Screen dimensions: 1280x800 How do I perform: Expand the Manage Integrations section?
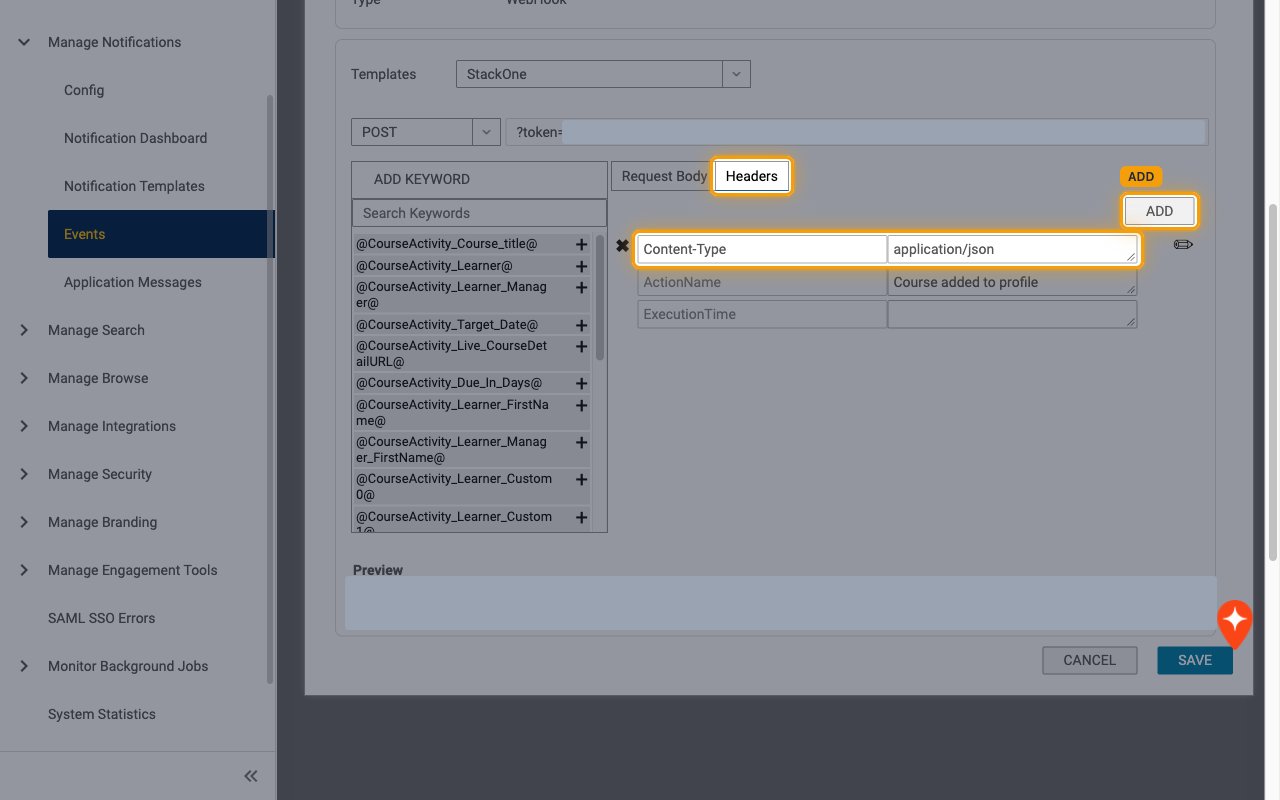pos(24,426)
